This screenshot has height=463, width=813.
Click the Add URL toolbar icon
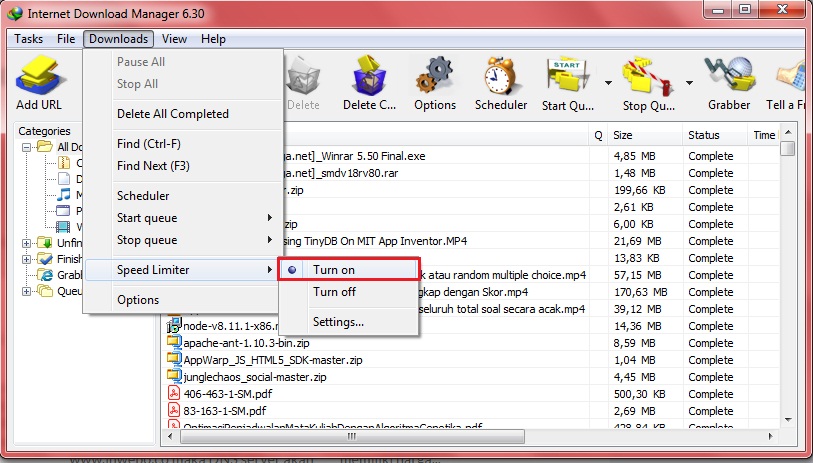click(x=40, y=76)
